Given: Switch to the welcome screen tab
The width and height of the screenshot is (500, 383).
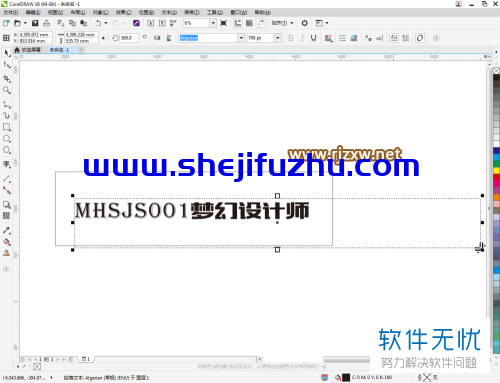Looking at the screenshot, I should 28,50.
